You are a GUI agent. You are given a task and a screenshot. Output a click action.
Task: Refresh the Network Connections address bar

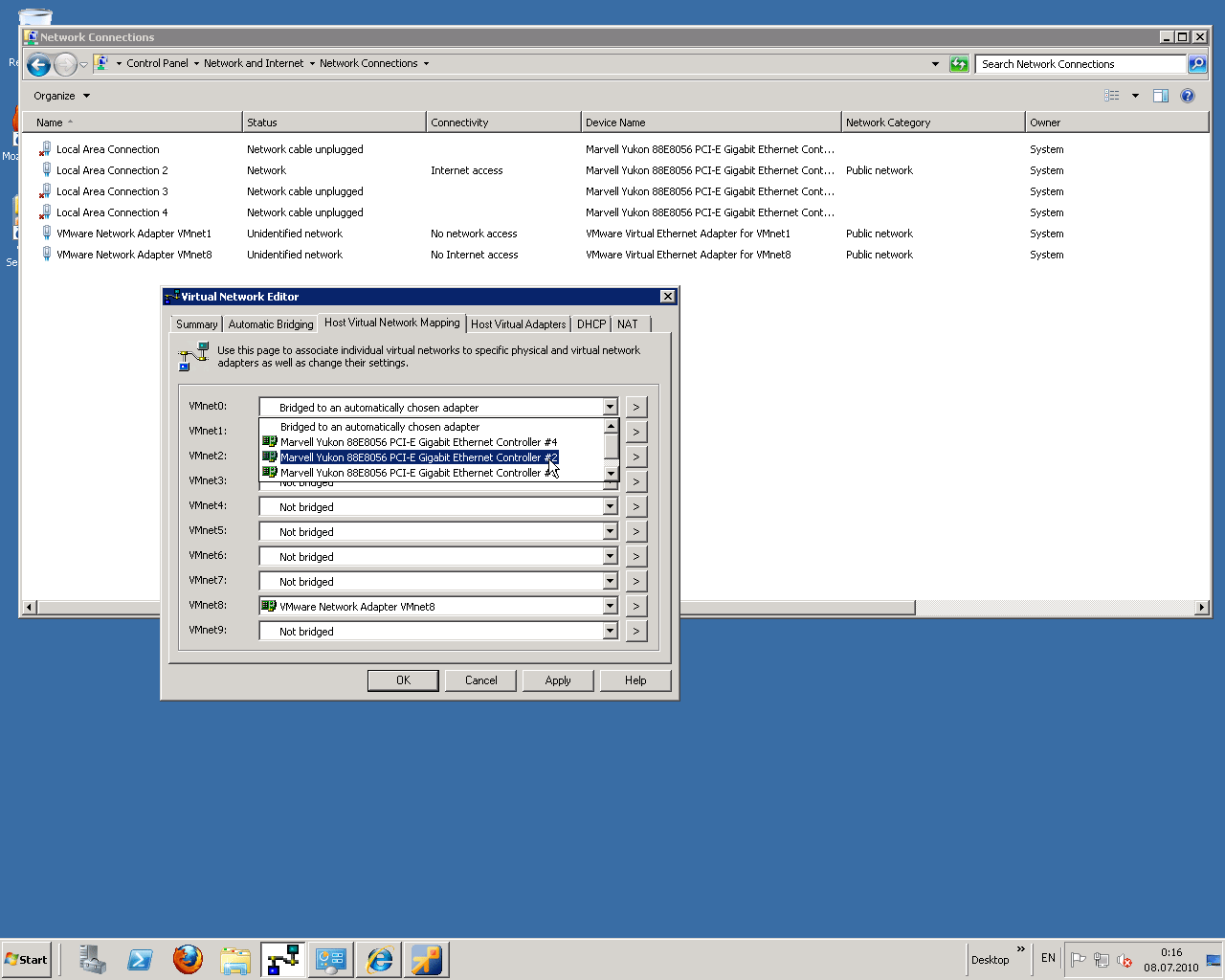coord(959,64)
